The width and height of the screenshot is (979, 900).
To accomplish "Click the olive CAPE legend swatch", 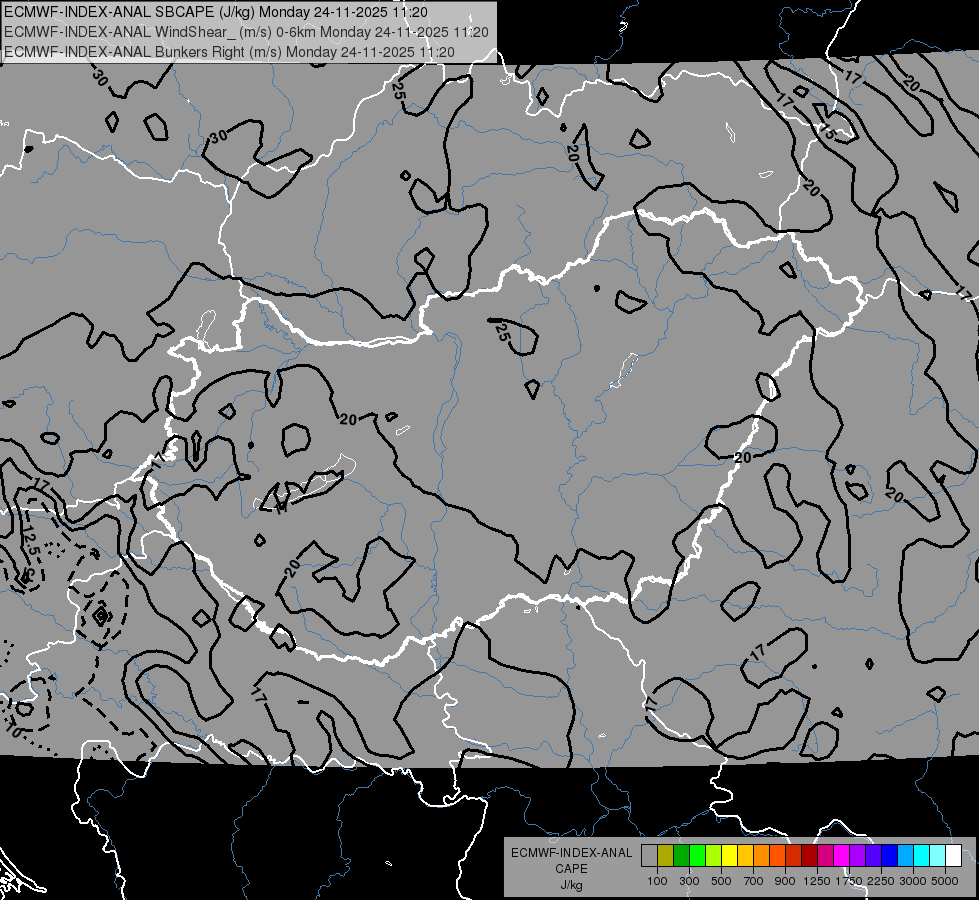I will coord(666,856).
